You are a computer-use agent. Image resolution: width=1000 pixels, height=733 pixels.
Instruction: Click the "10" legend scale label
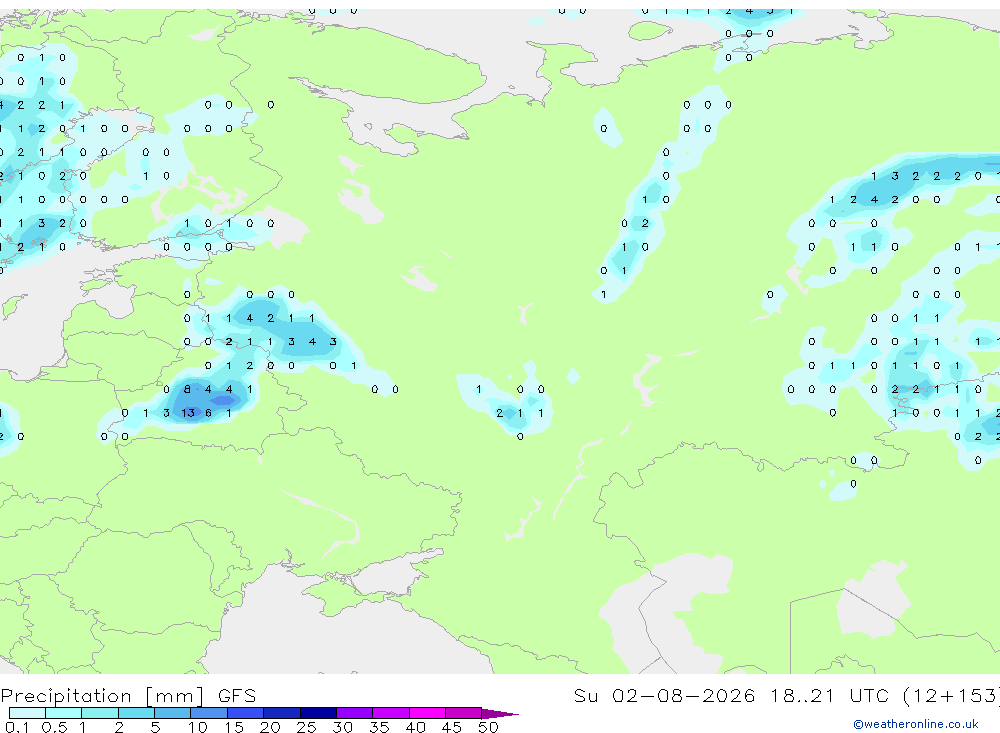[198, 727]
